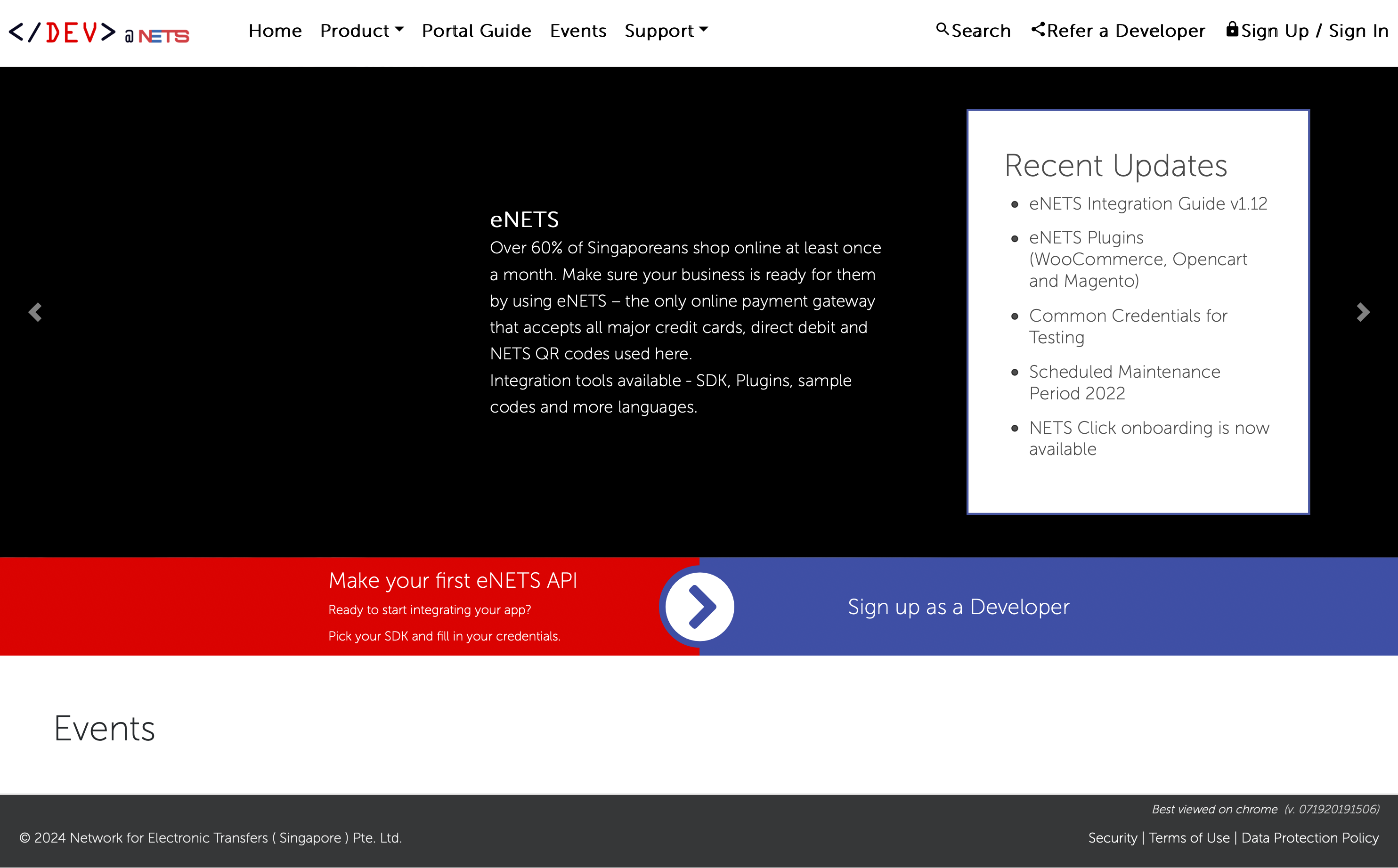Open eNETS Integration Guide v1.12 update
The width and height of the screenshot is (1398, 868).
pos(1148,204)
